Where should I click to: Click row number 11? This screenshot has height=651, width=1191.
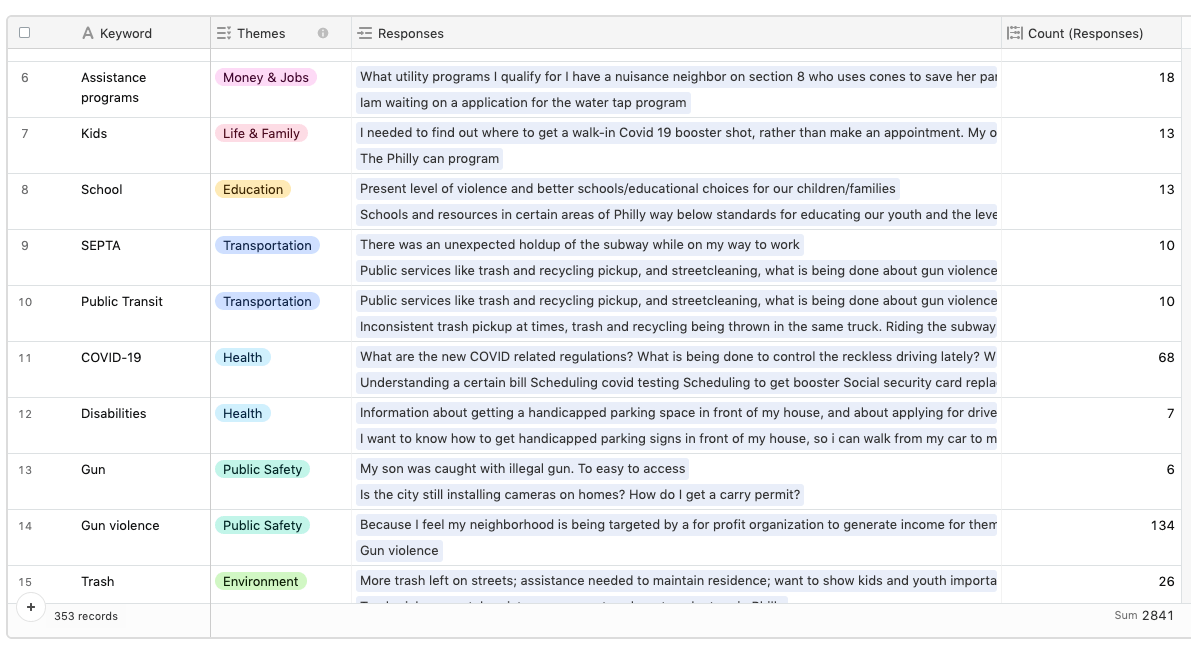click(x=25, y=358)
